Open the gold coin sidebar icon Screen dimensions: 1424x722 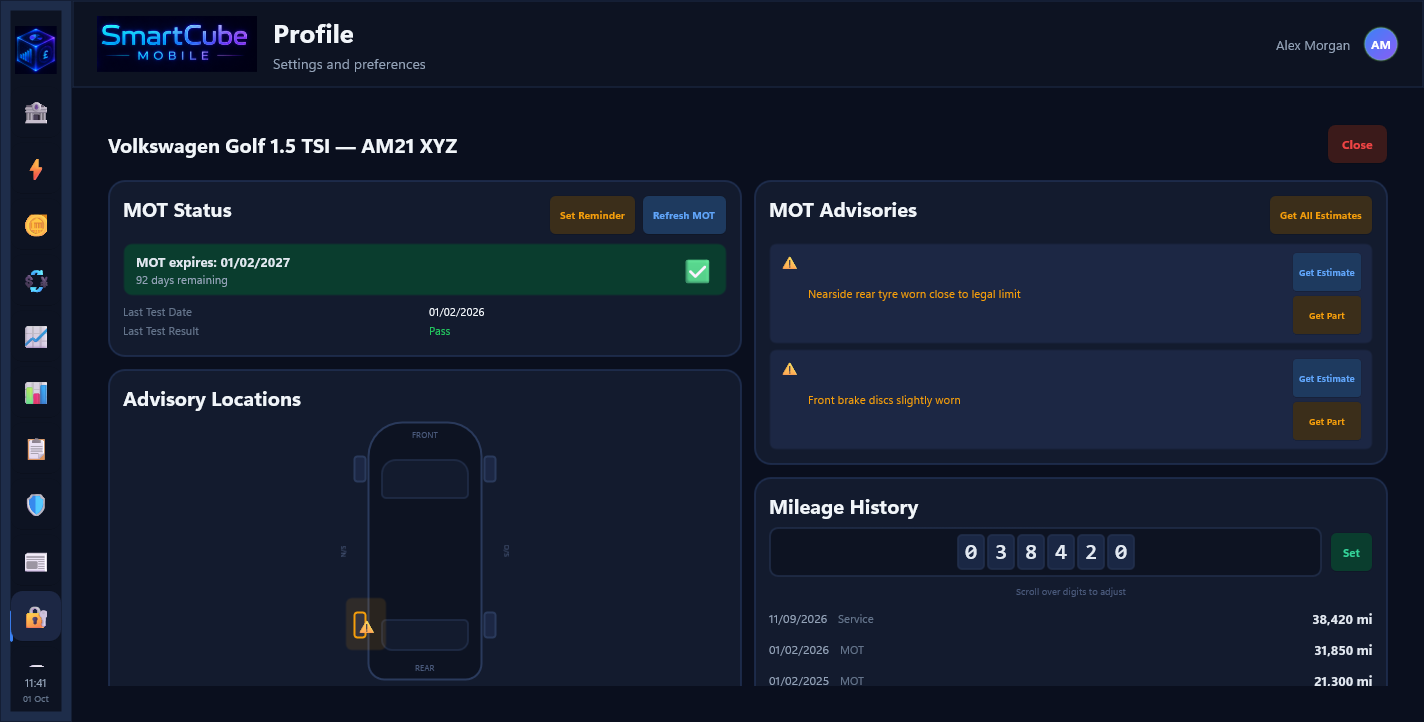(36, 225)
